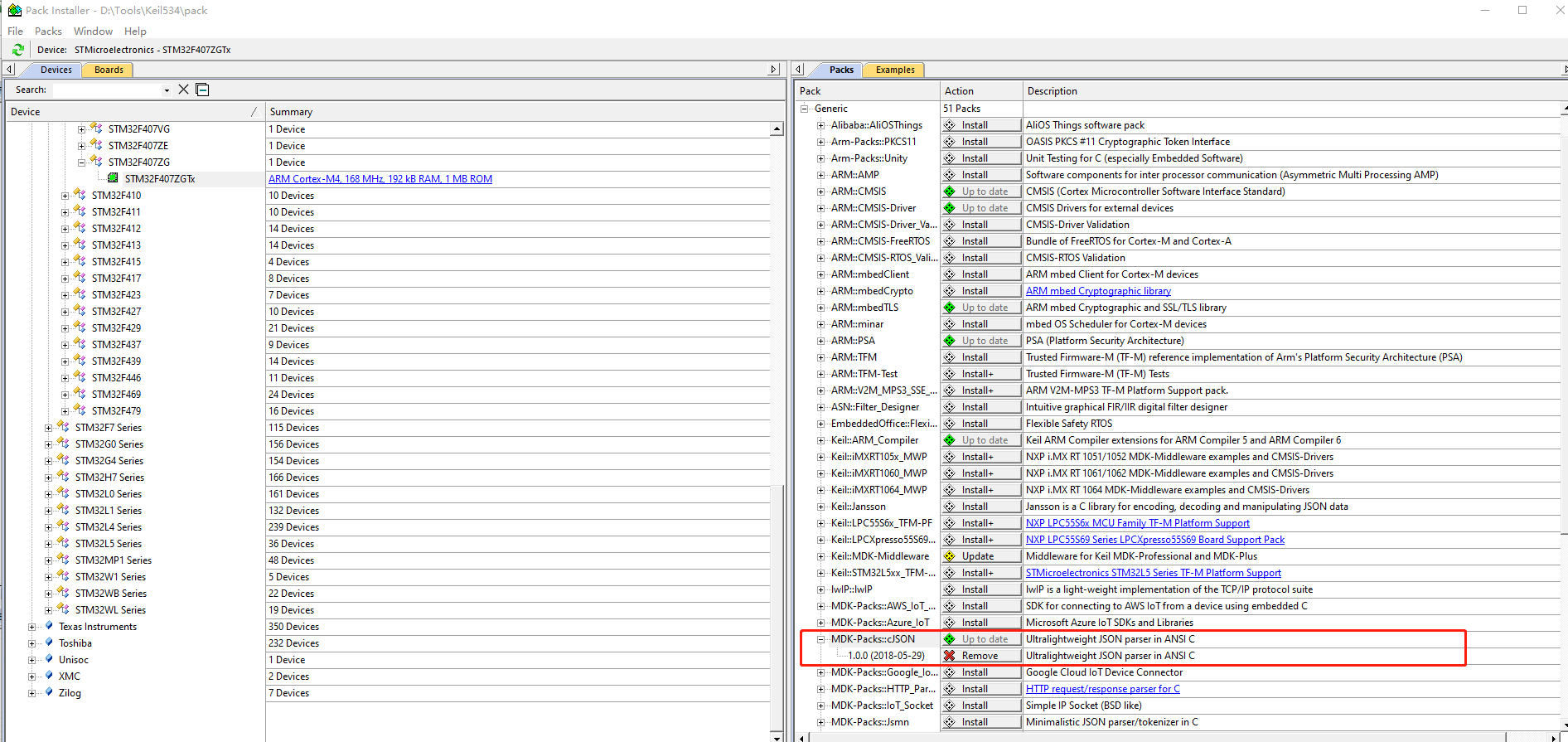Expand the Texas Instruments vendor node
This screenshot has height=742, width=1568.
click(x=31, y=627)
